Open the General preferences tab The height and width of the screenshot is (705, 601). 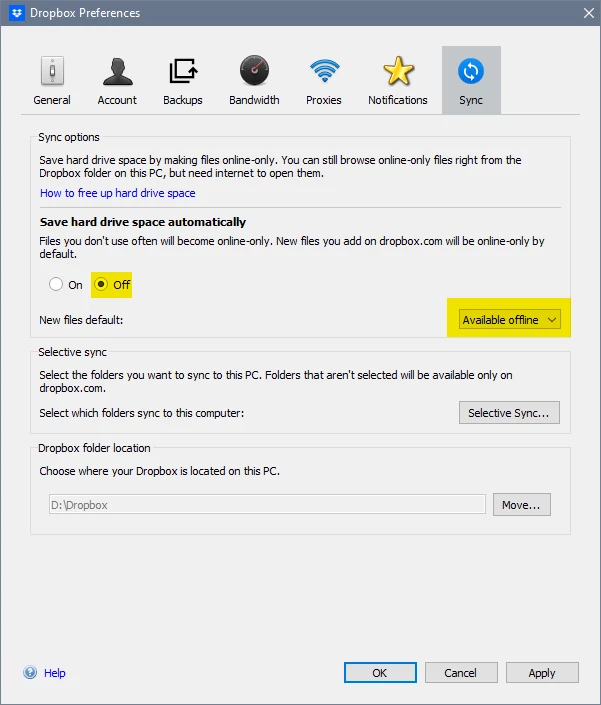52,80
